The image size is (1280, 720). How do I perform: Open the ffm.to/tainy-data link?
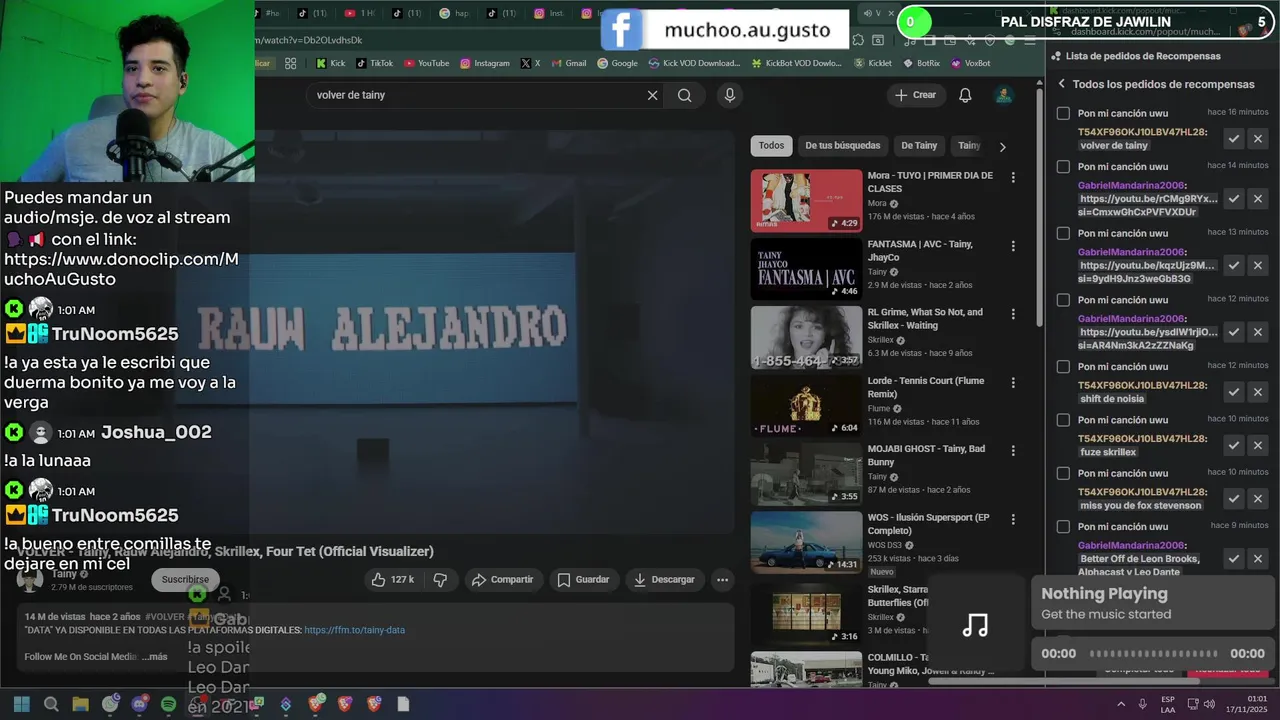coord(354,630)
